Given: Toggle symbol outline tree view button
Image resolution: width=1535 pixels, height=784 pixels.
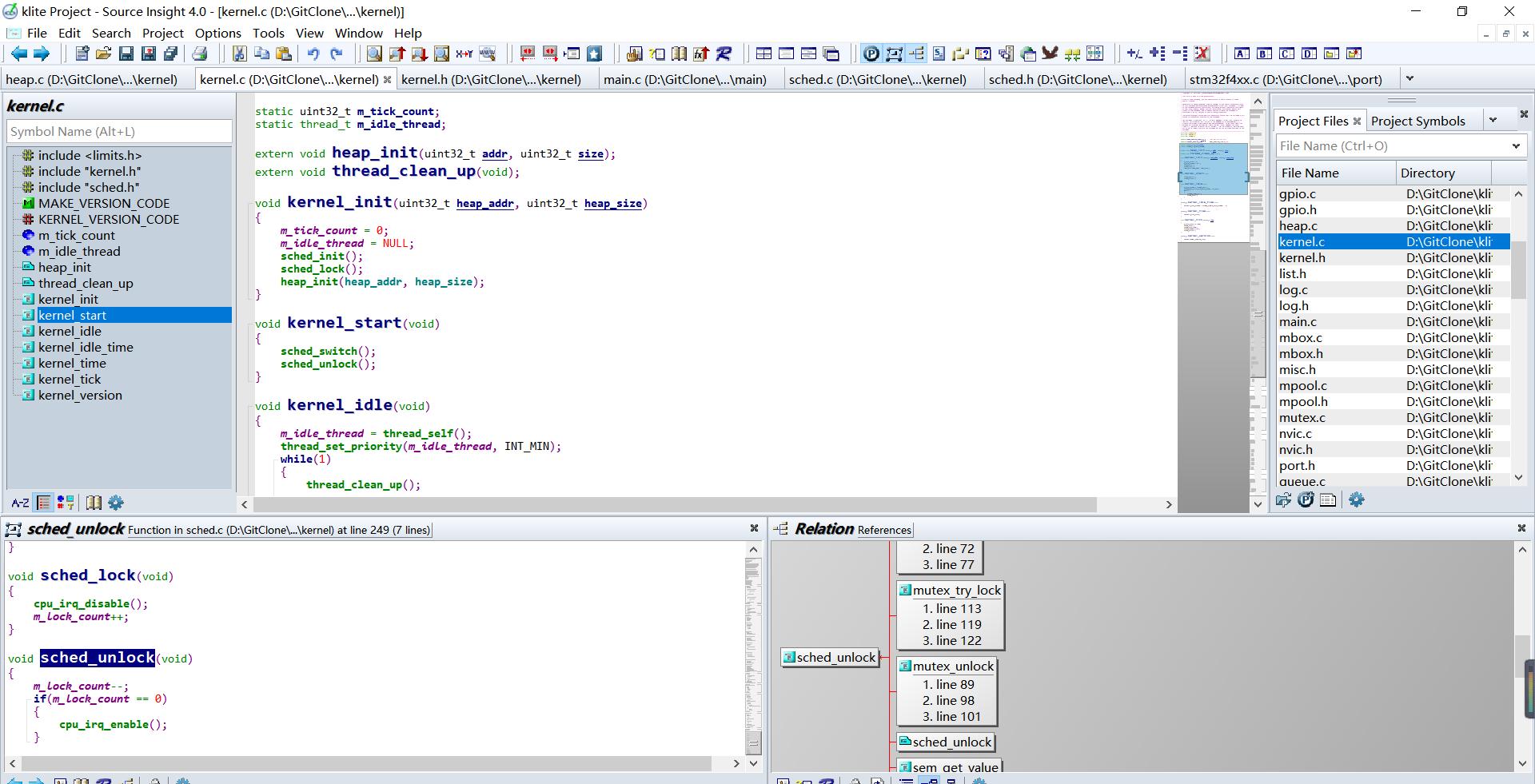Looking at the screenshot, I should coord(44,503).
